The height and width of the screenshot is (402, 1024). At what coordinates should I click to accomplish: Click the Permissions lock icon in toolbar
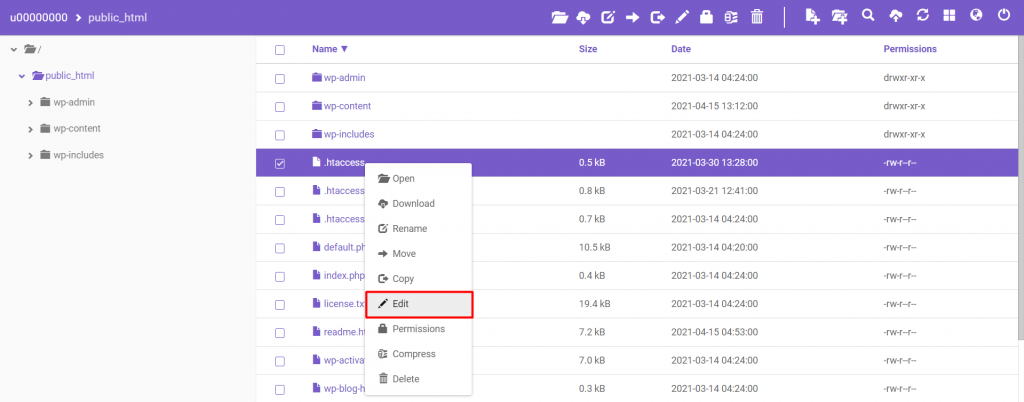coord(706,17)
